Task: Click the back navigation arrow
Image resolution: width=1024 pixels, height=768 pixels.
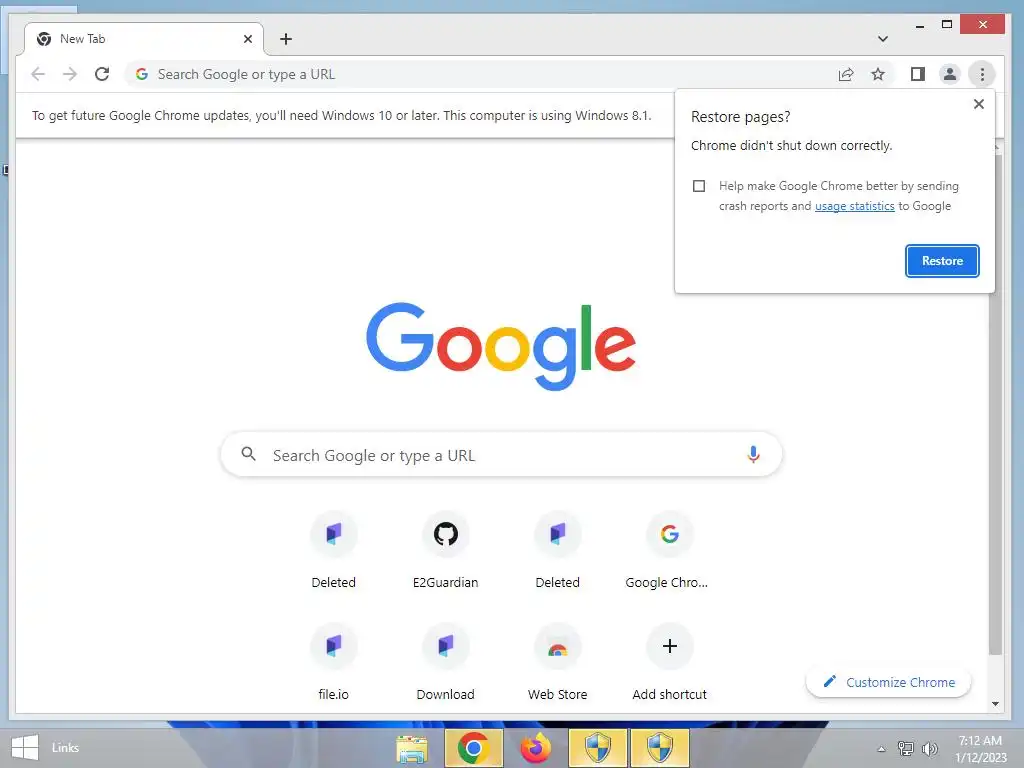Action: [39, 74]
